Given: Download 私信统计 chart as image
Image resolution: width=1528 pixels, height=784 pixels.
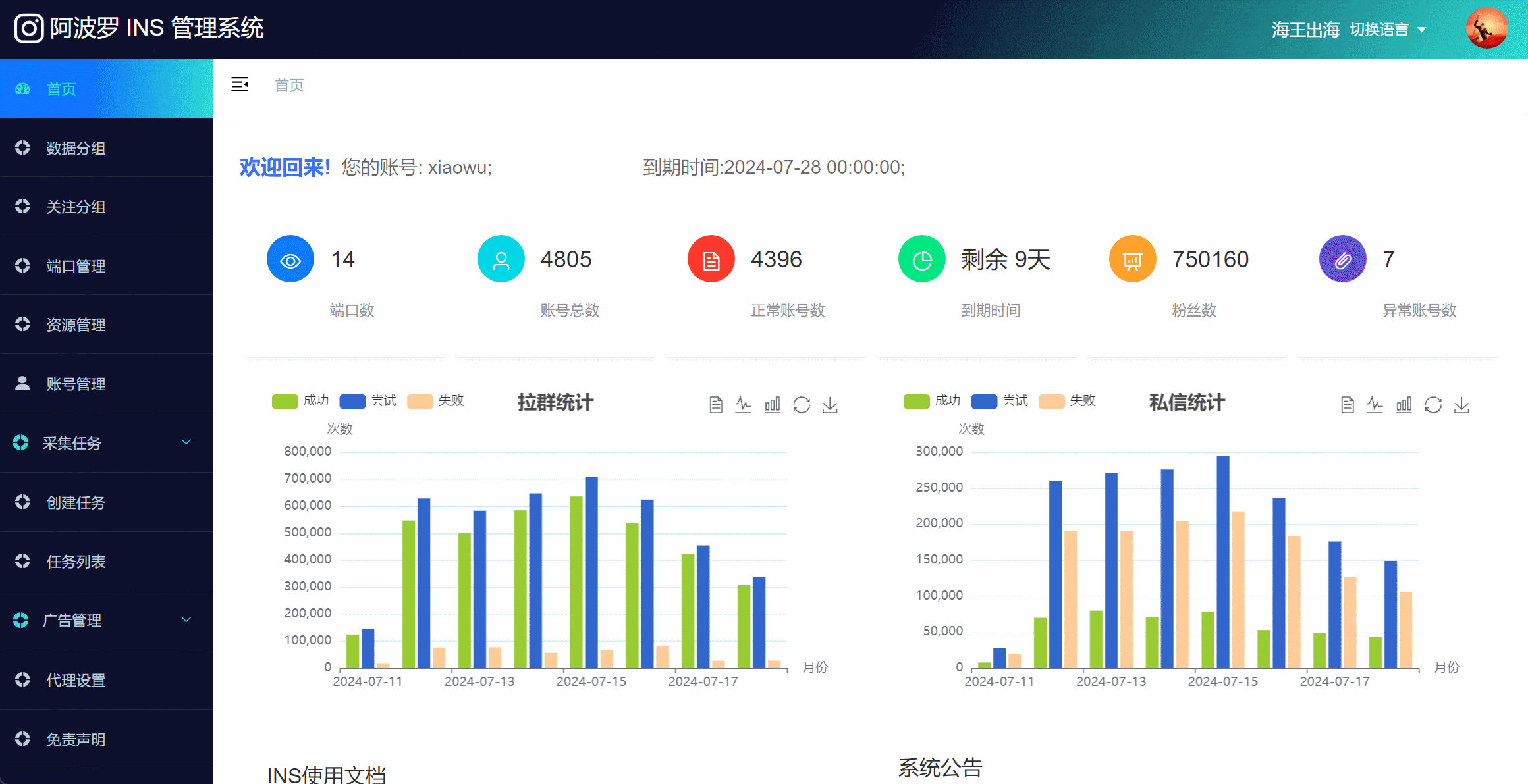Looking at the screenshot, I should [1462, 405].
